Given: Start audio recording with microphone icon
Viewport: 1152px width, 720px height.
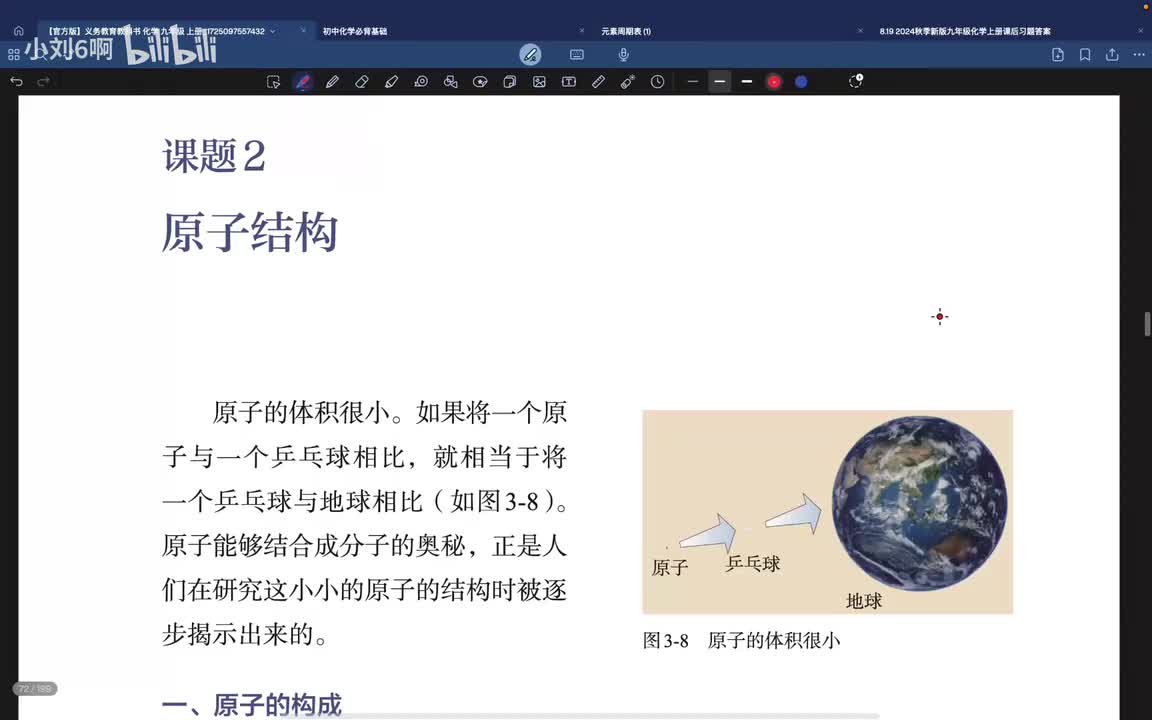Looking at the screenshot, I should [623, 54].
